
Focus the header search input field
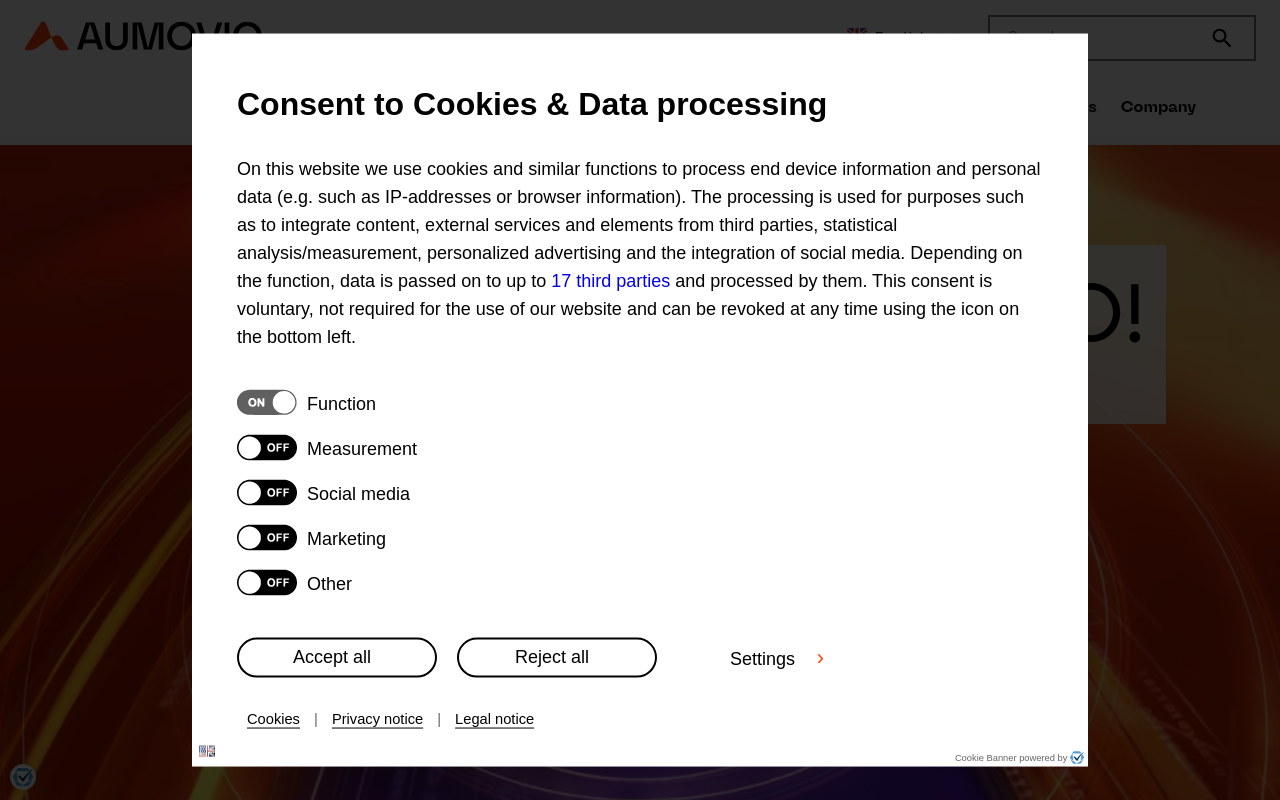click(1098, 38)
